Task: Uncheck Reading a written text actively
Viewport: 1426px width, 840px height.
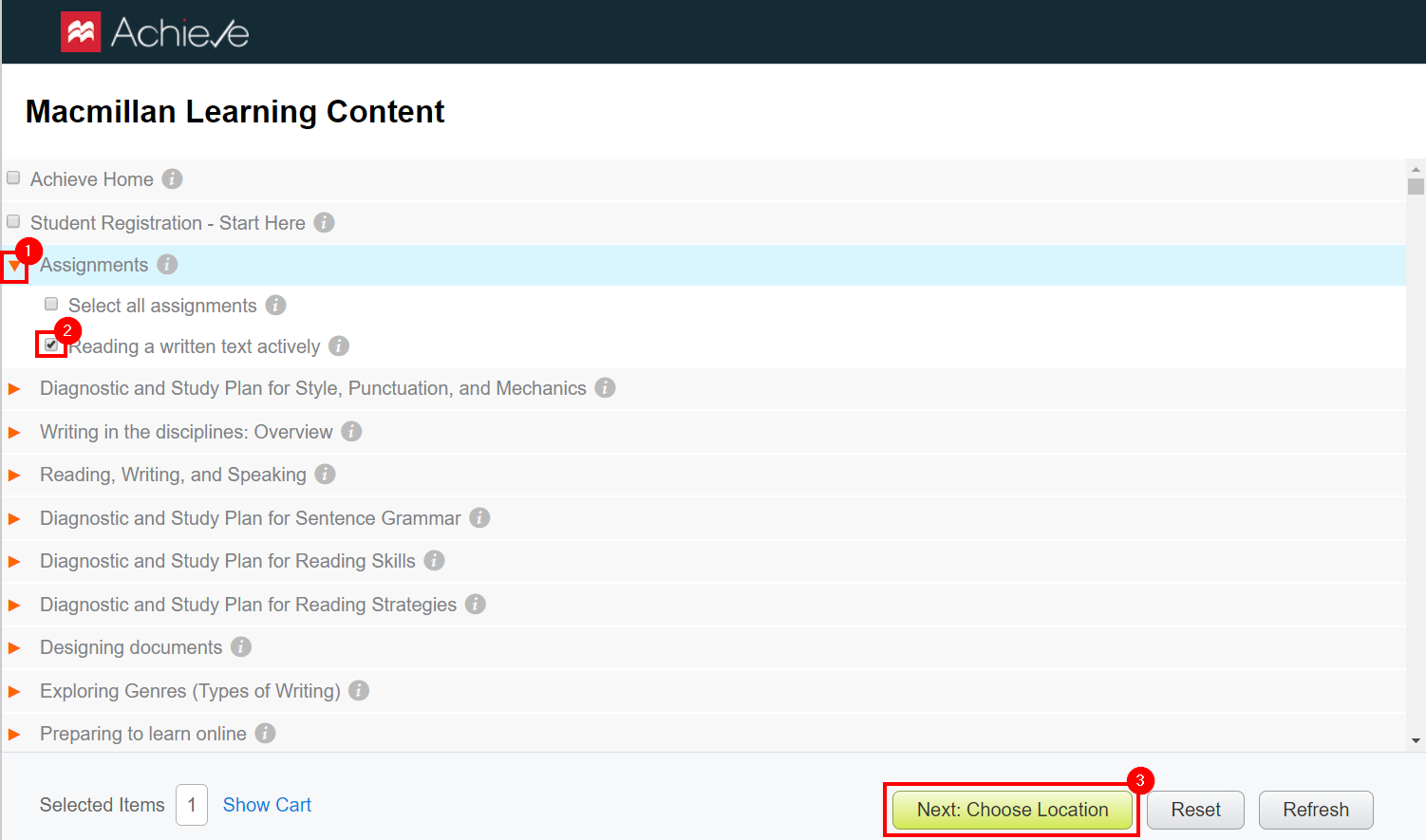Action: pyautogui.click(x=51, y=345)
